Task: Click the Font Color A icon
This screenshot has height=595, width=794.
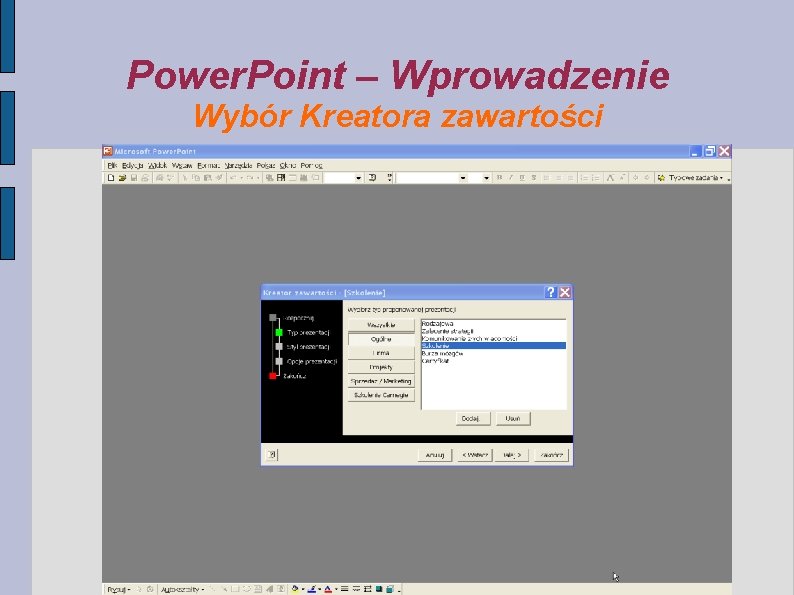Action: (x=328, y=589)
